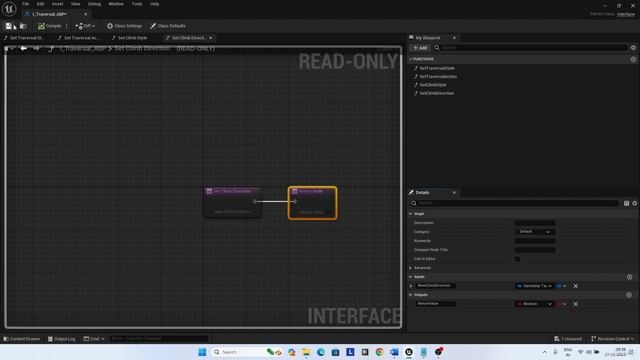Image resolution: width=640 pixels, height=360 pixels.
Task: Select the Set Climb Direction entry node
Action: [x=233, y=202]
